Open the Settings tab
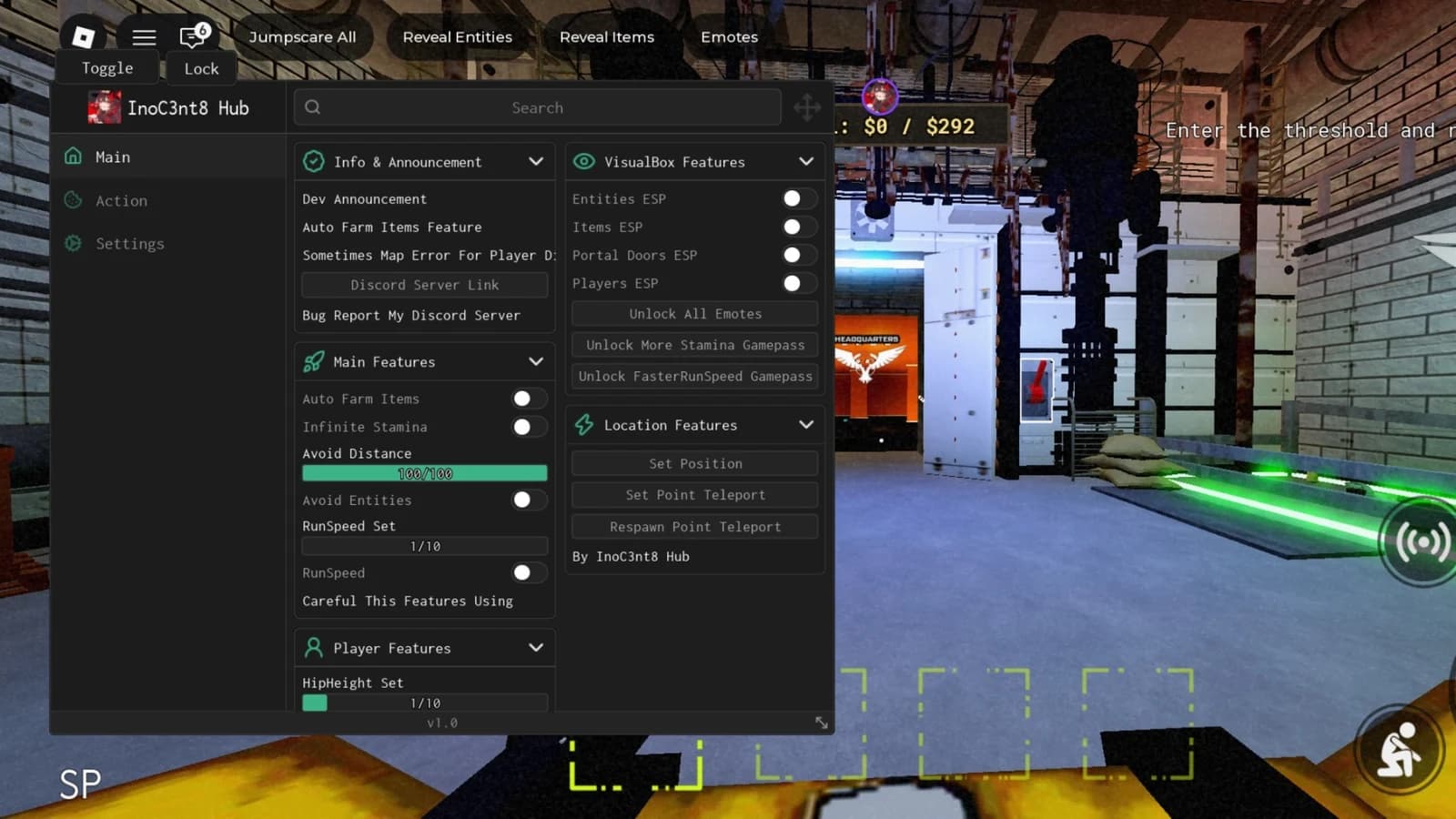The width and height of the screenshot is (1456, 819). [168, 243]
